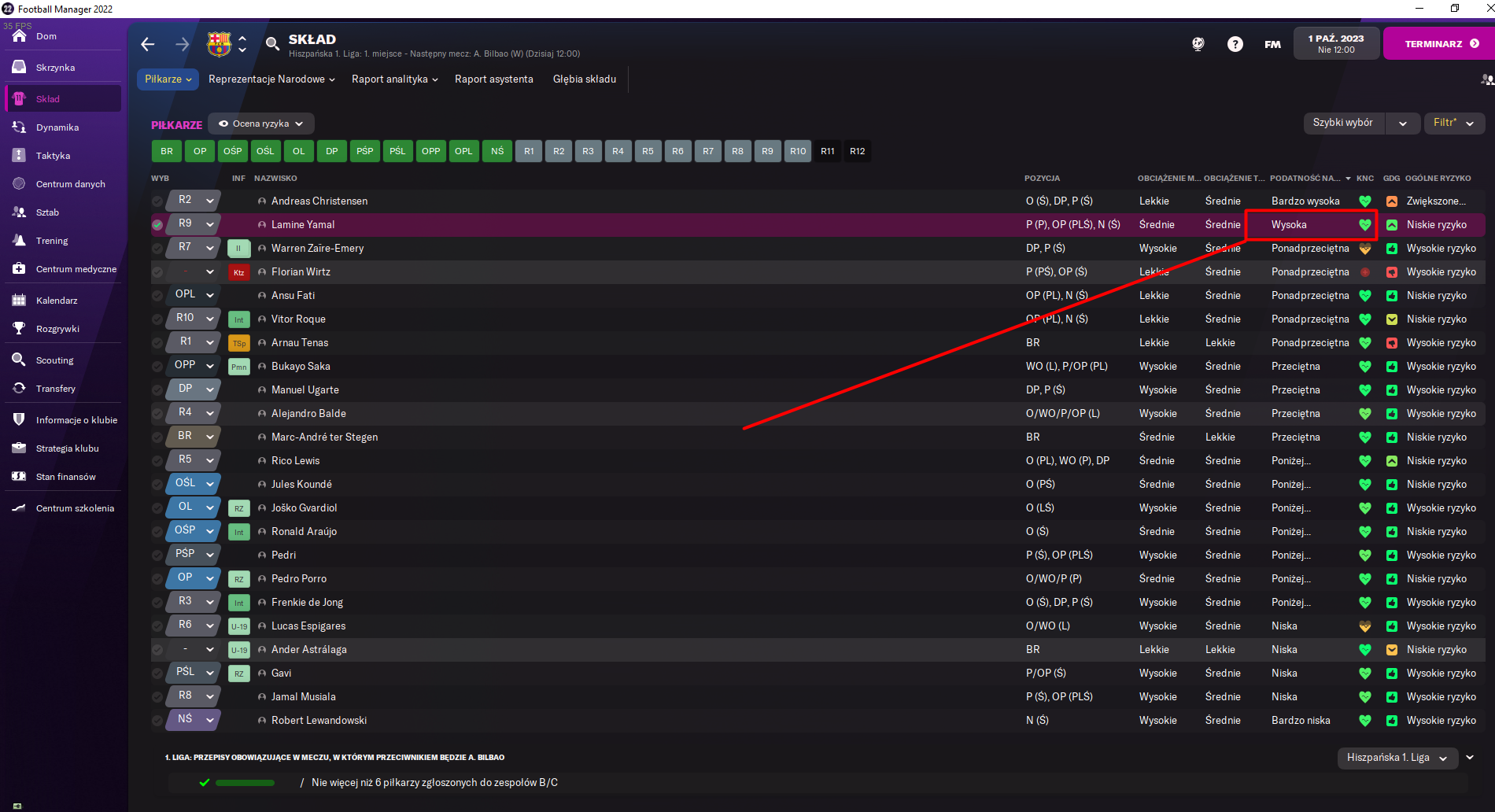Open Ocena ryzyka view dropdown

(x=261, y=124)
